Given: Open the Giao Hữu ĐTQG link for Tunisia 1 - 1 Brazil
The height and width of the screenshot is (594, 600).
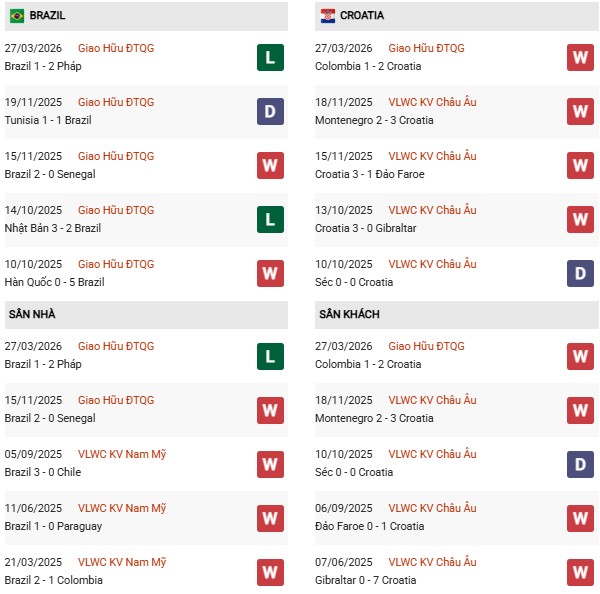Looking at the screenshot, I should pos(116,102).
